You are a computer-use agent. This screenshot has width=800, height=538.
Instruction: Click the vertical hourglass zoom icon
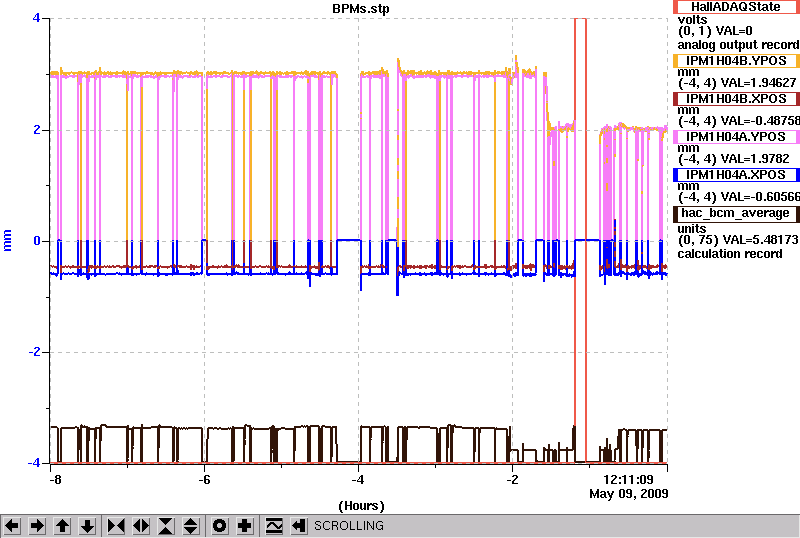[166, 526]
